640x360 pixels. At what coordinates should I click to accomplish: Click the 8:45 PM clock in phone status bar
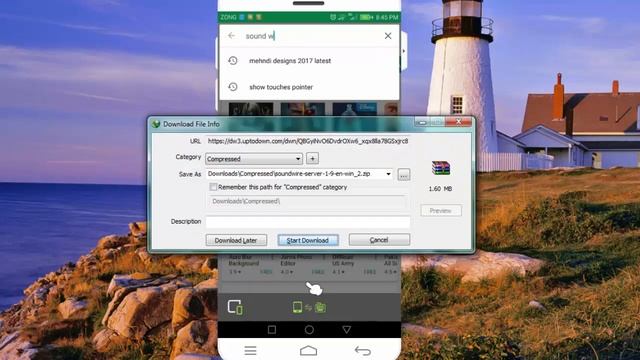[x=387, y=17]
